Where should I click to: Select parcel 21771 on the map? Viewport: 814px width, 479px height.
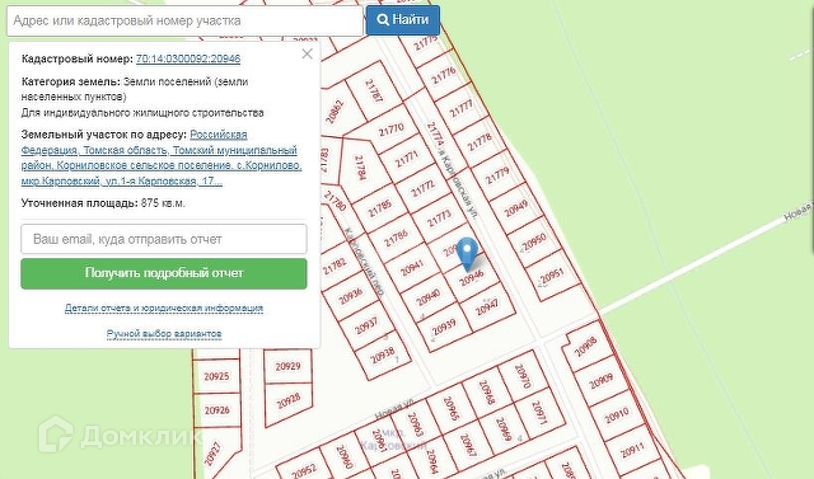(406, 160)
